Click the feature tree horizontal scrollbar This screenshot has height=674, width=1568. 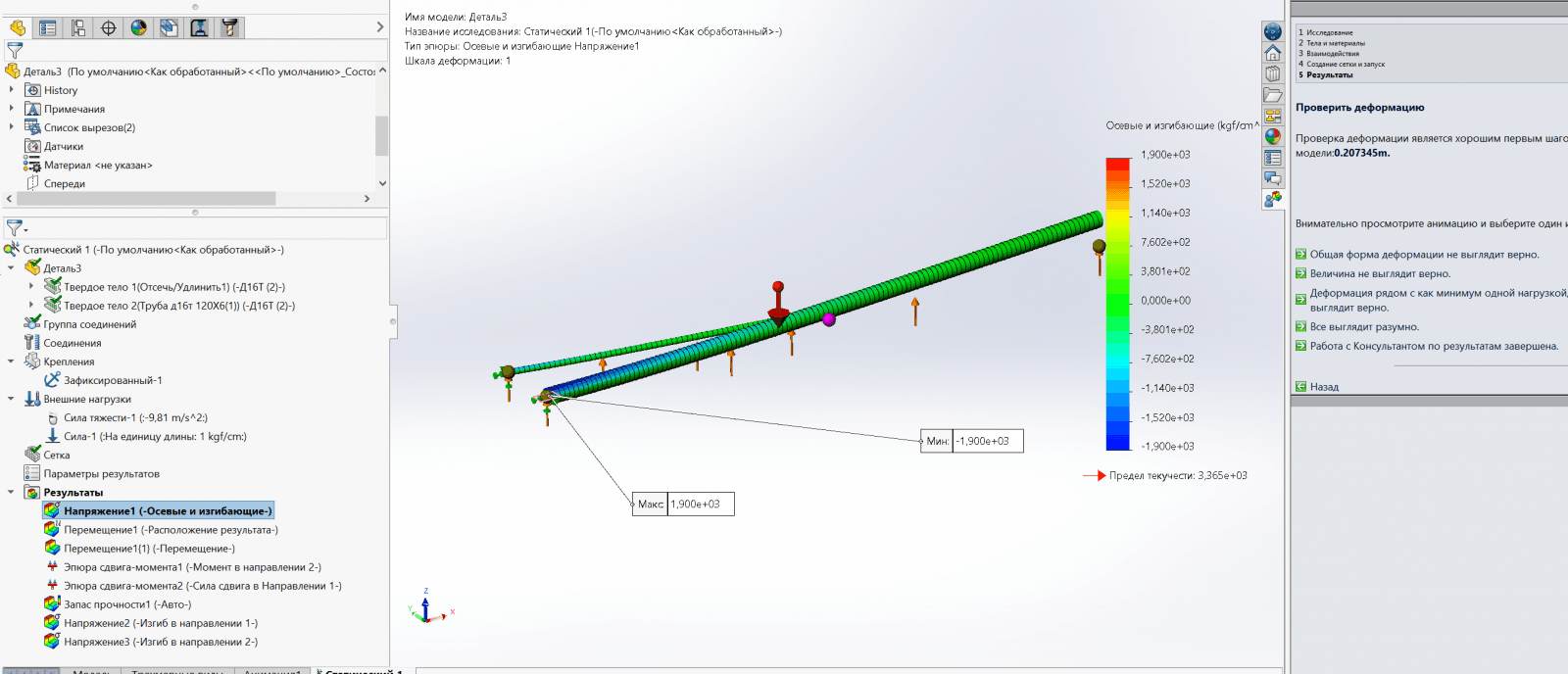147,199
